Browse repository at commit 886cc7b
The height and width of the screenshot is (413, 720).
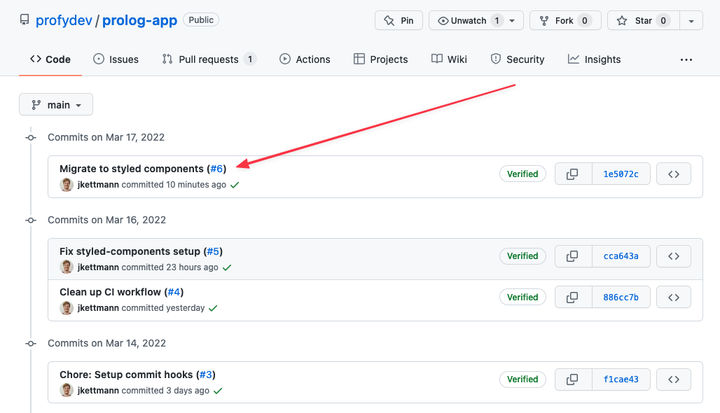[674, 297]
